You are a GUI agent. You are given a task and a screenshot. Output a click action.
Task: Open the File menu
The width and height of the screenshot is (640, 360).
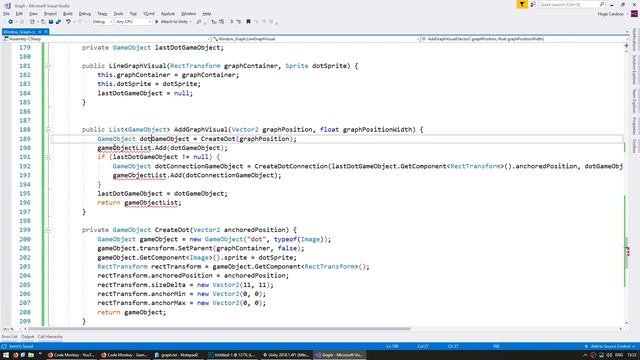(x=6, y=14)
